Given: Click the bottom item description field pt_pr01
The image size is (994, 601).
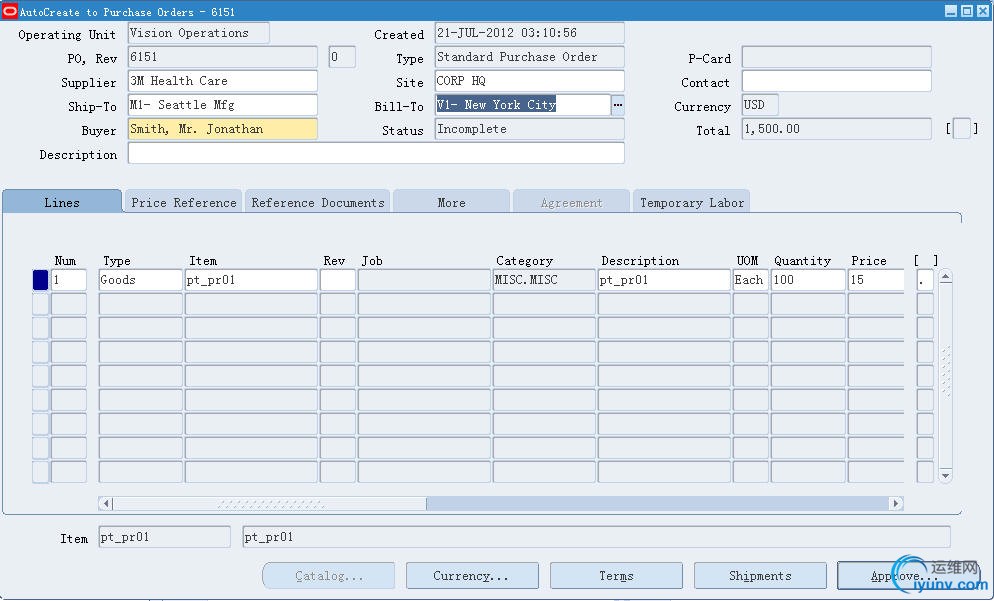Looking at the screenshot, I should [x=597, y=537].
